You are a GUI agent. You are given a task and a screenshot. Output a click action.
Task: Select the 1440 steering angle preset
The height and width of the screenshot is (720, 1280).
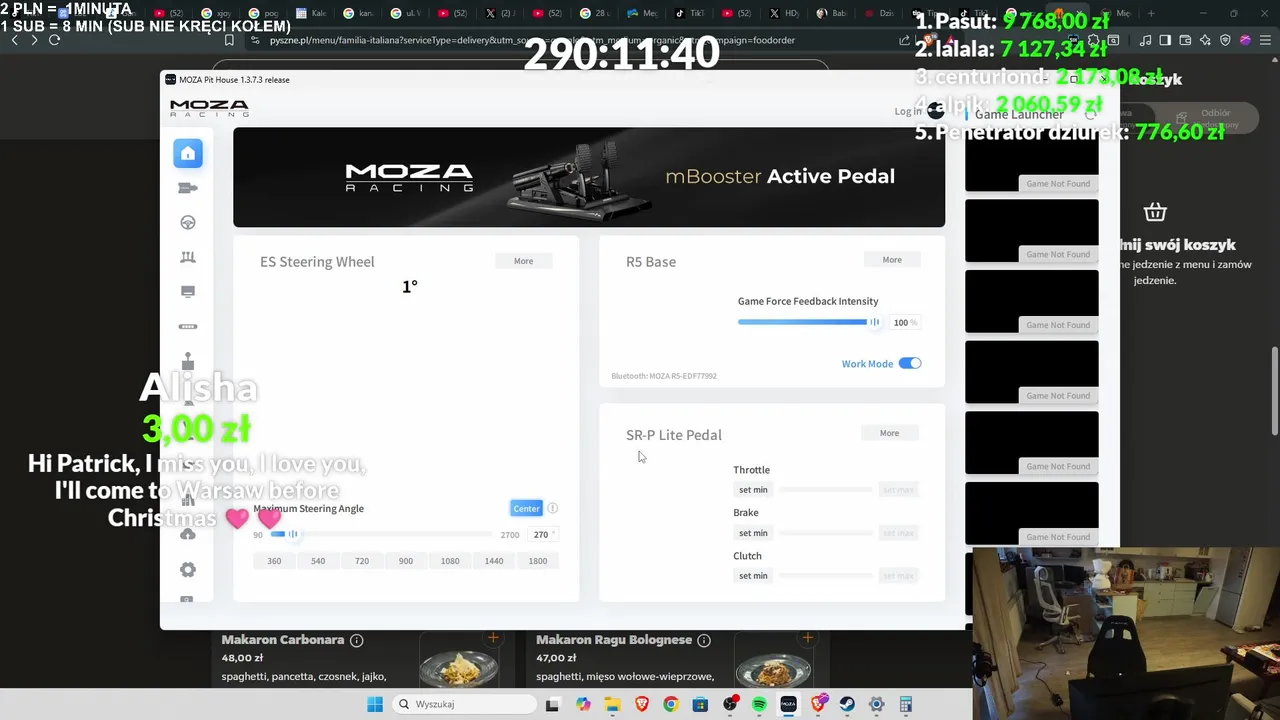(494, 561)
